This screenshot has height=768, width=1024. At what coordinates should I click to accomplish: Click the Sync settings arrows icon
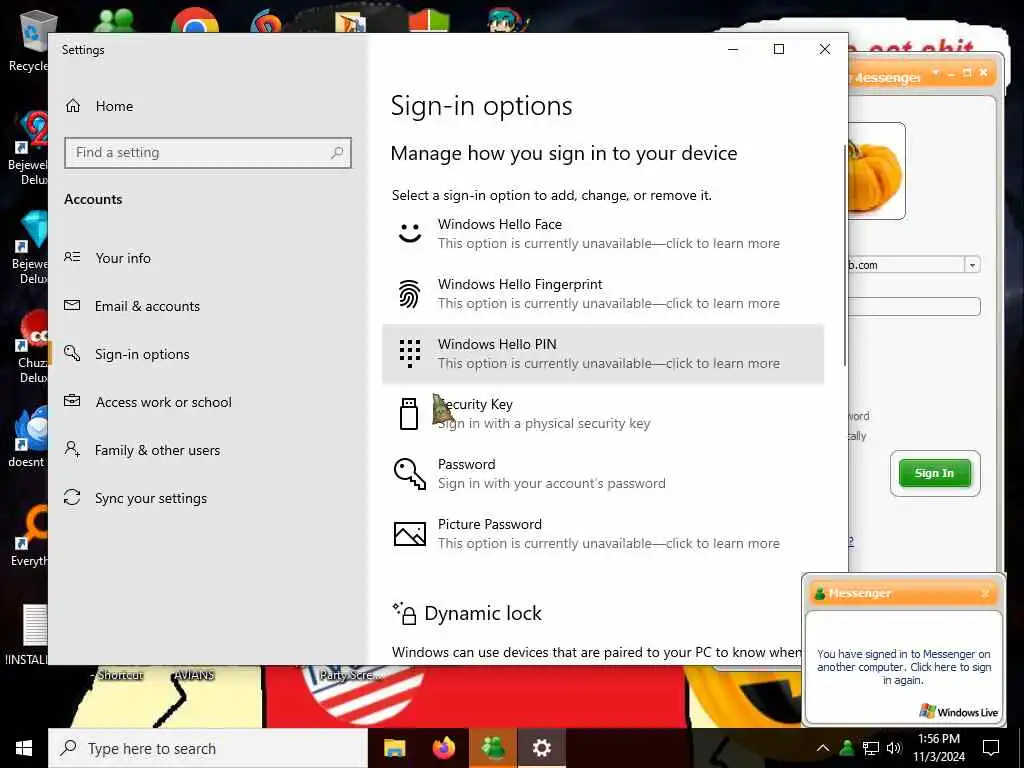[x=72, y=497]
